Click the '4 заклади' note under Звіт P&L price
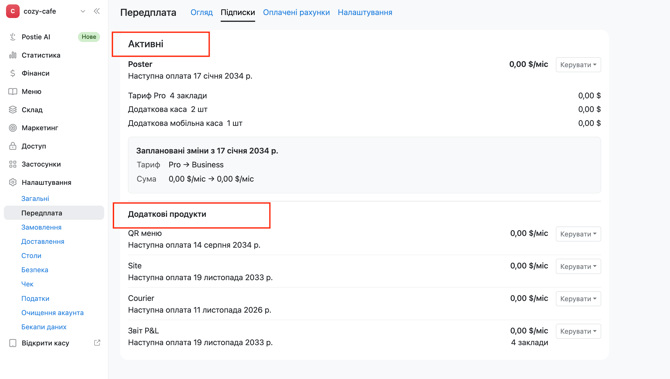Viewport: 670px width, 379px height. (x=529, y=343)
